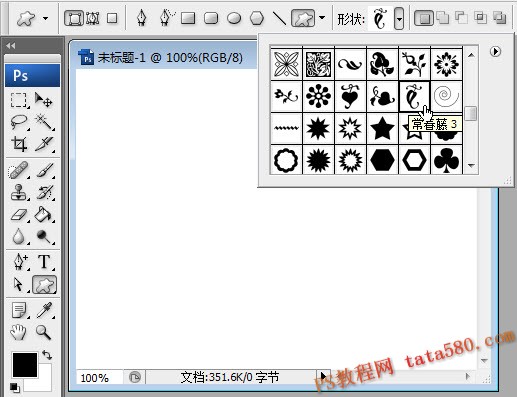
Task: Select subtract from shape area mode
Action: 461,18
